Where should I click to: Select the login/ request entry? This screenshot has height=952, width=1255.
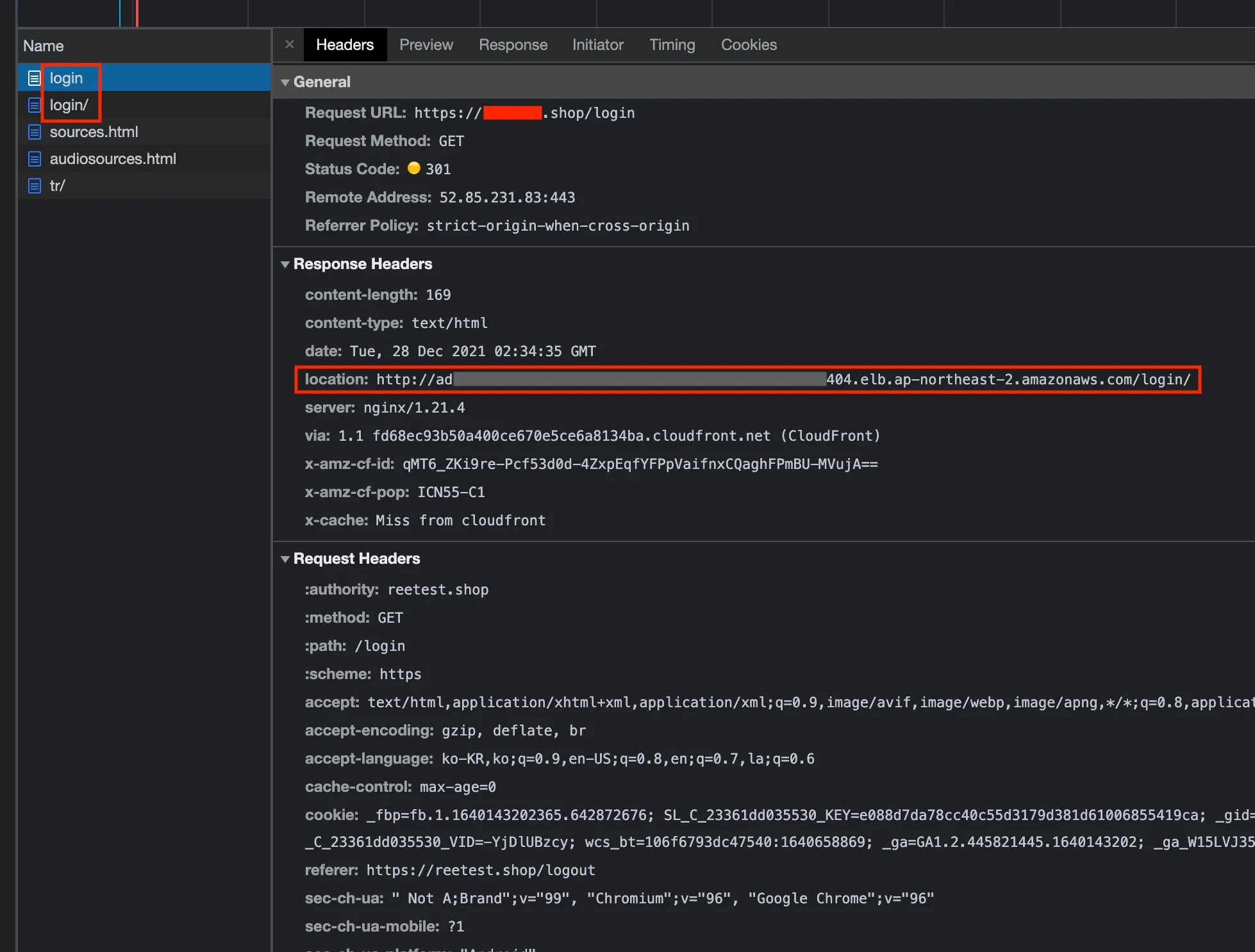tap(69, 105)
